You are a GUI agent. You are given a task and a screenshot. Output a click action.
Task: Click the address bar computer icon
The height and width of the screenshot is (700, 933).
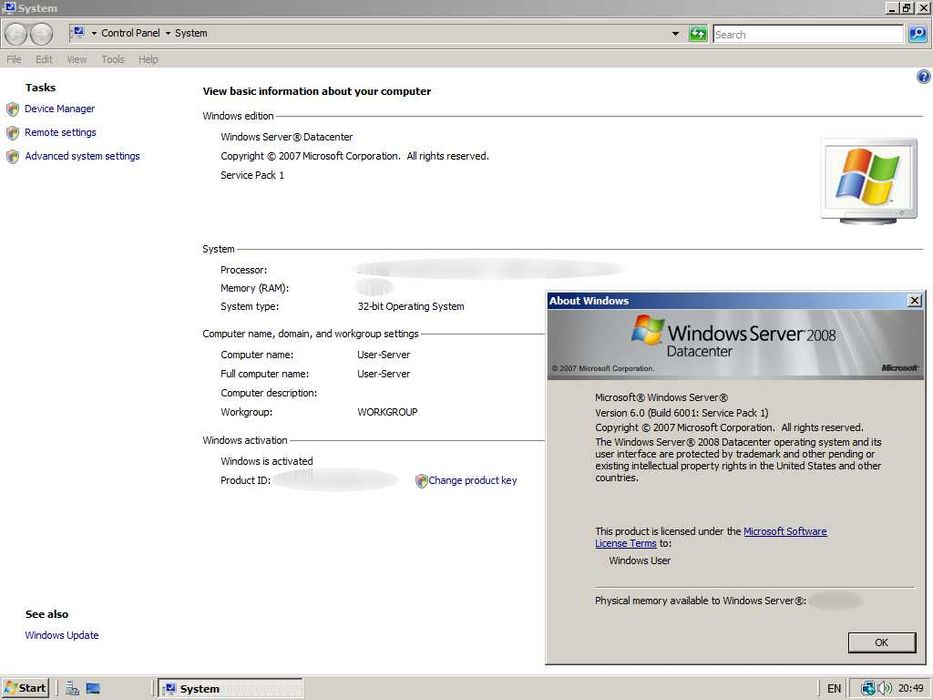tap(78, 33)
